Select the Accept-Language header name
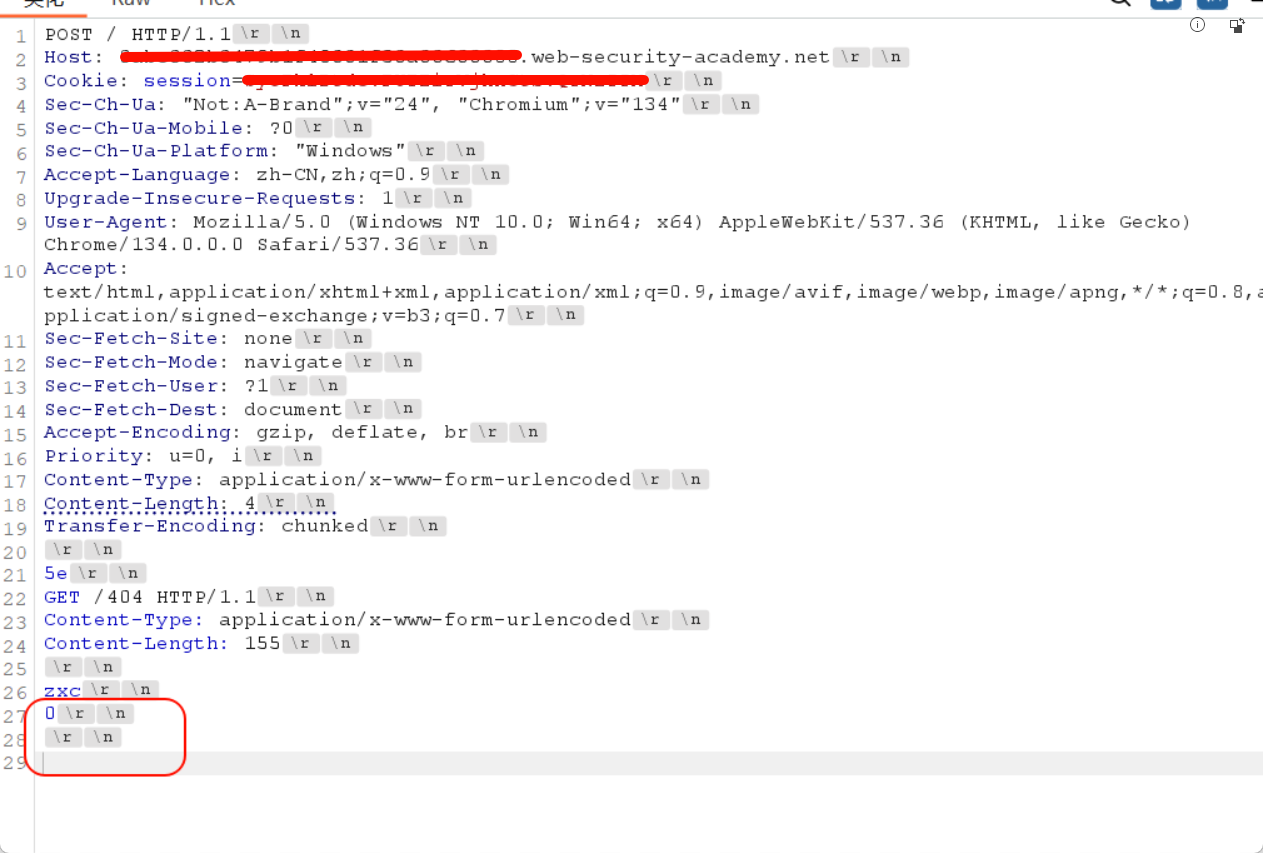The height and width of the screenshot is (853, 1263). click(142, 175)
